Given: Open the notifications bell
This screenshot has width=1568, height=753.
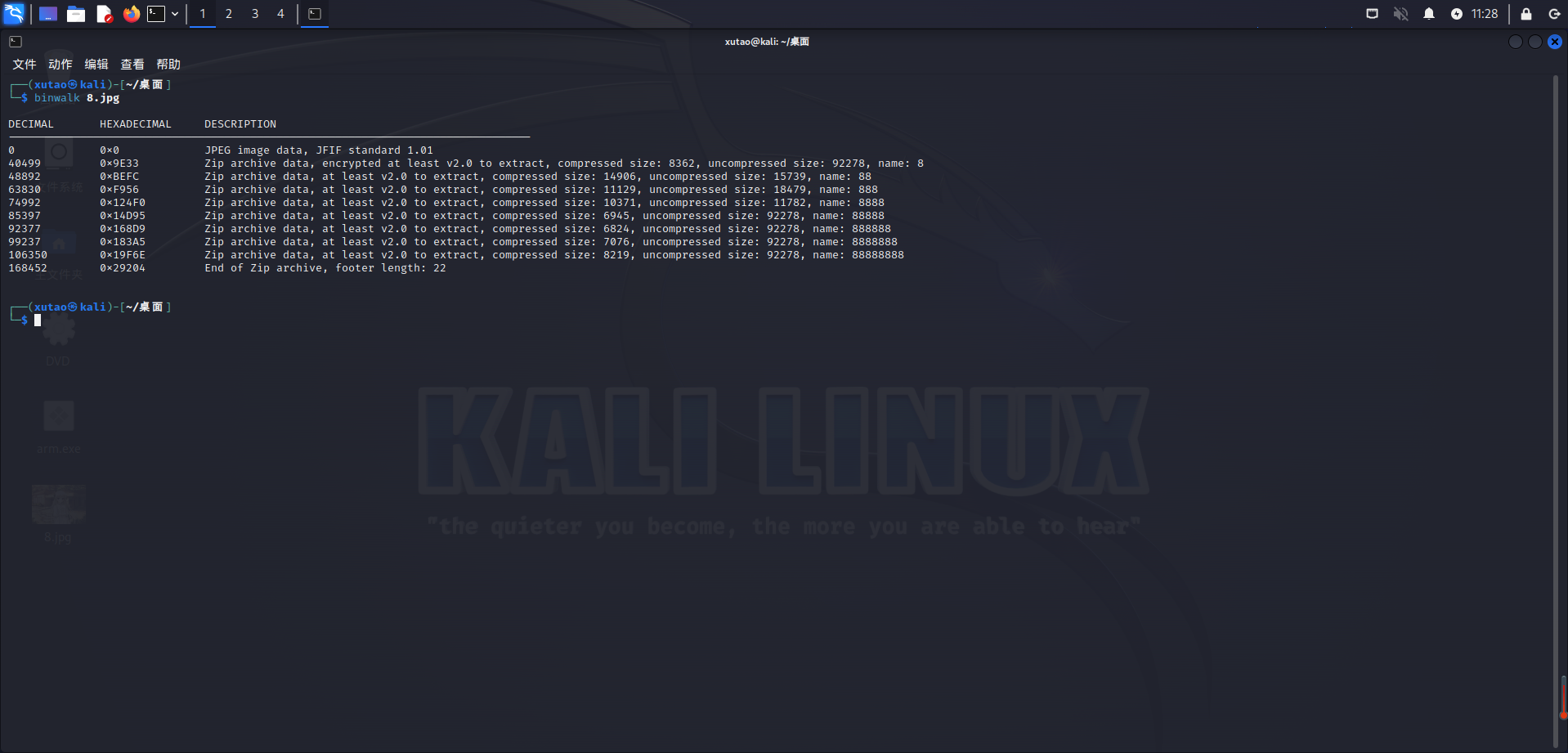Looking at the screenshot, I should tap(1429, 14).
